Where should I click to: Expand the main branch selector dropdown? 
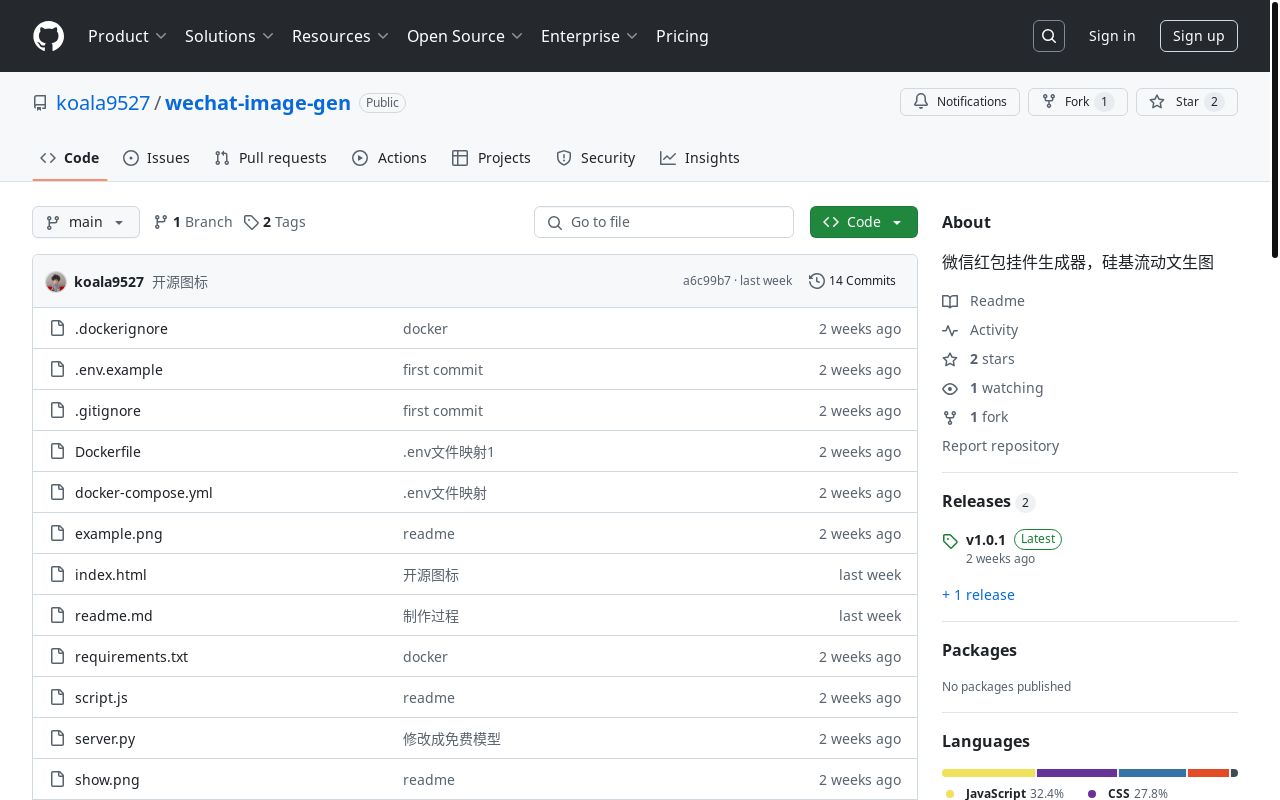[x=85, y=222]
